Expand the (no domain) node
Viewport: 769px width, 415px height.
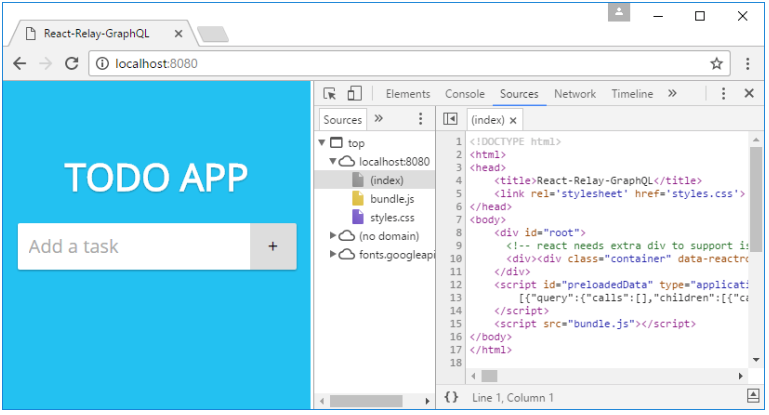pos(333,235)
